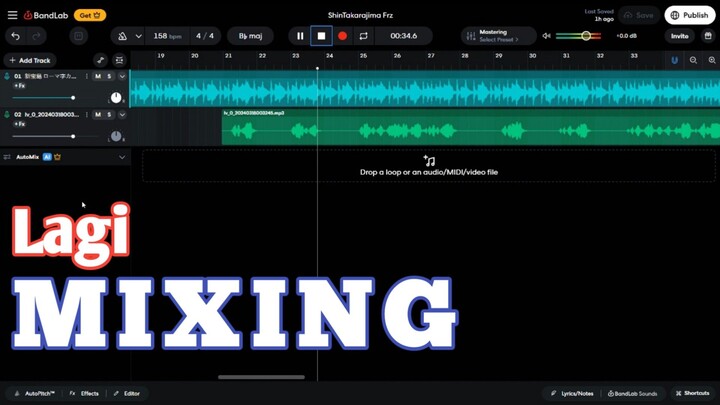Mute track 01 with M button
The height and width of the screenshot is (405, 720).
click(x=97, y=76)
